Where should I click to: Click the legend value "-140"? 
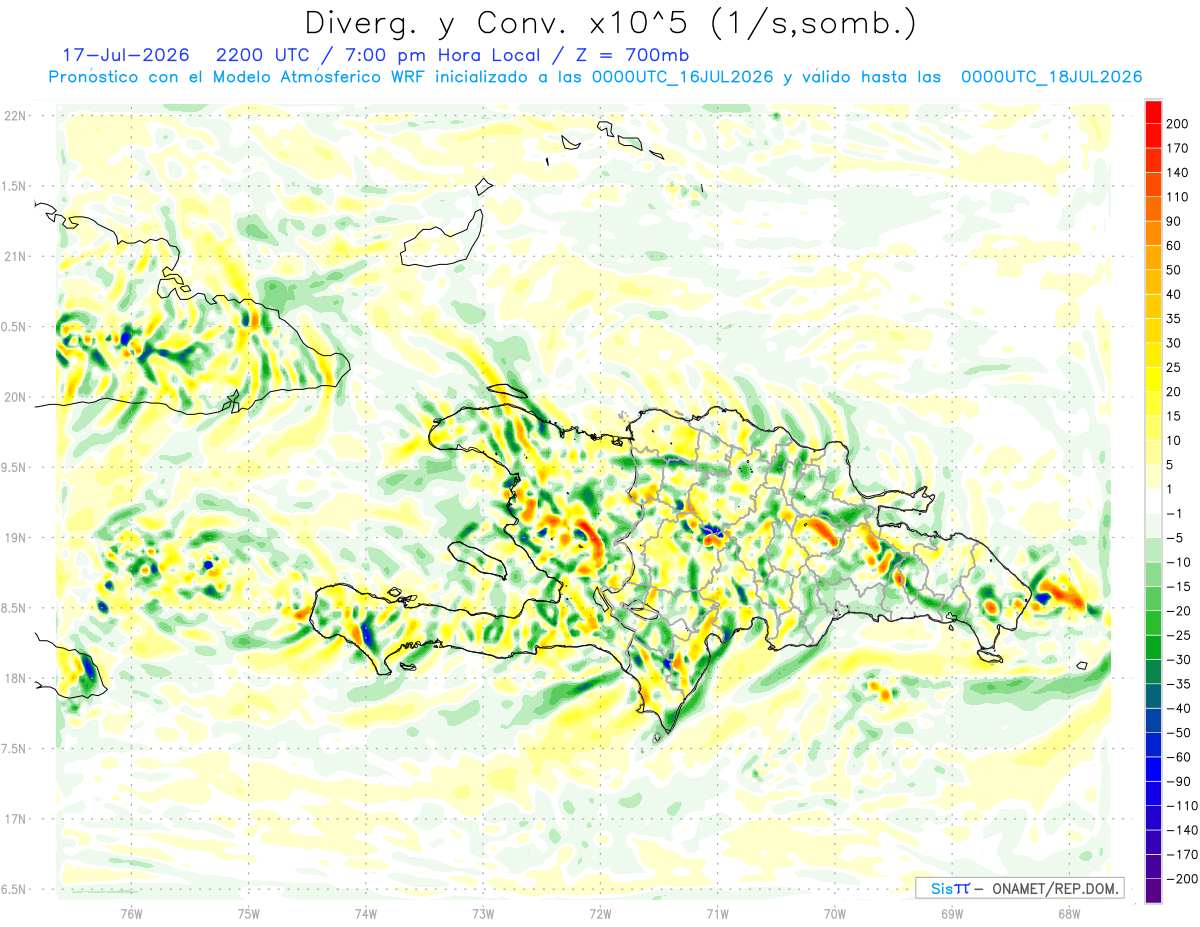(1181, 830)
